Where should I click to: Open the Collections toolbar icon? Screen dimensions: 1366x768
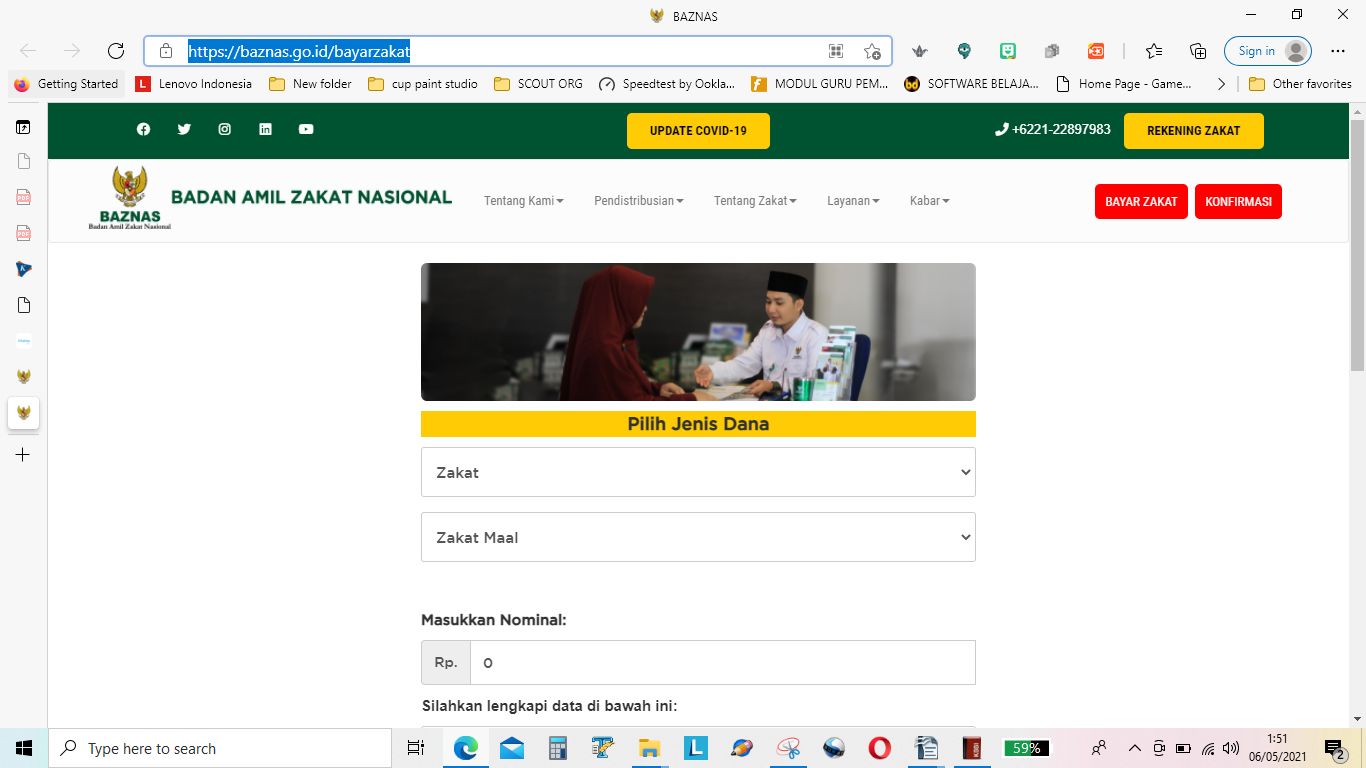point(1198,51)
